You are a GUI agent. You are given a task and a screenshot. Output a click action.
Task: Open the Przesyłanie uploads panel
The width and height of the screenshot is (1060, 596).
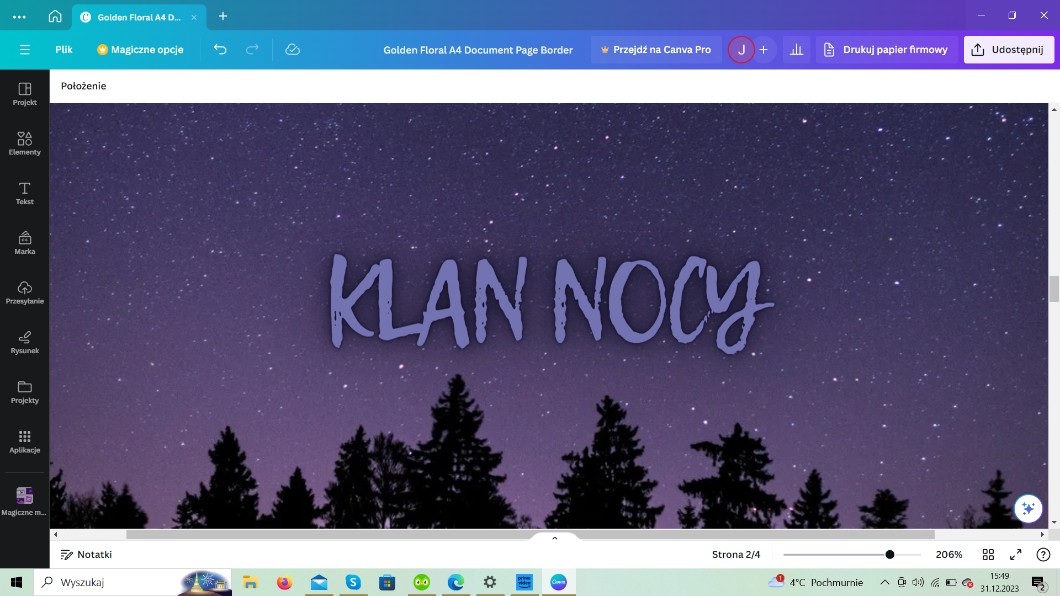[25, 292]
